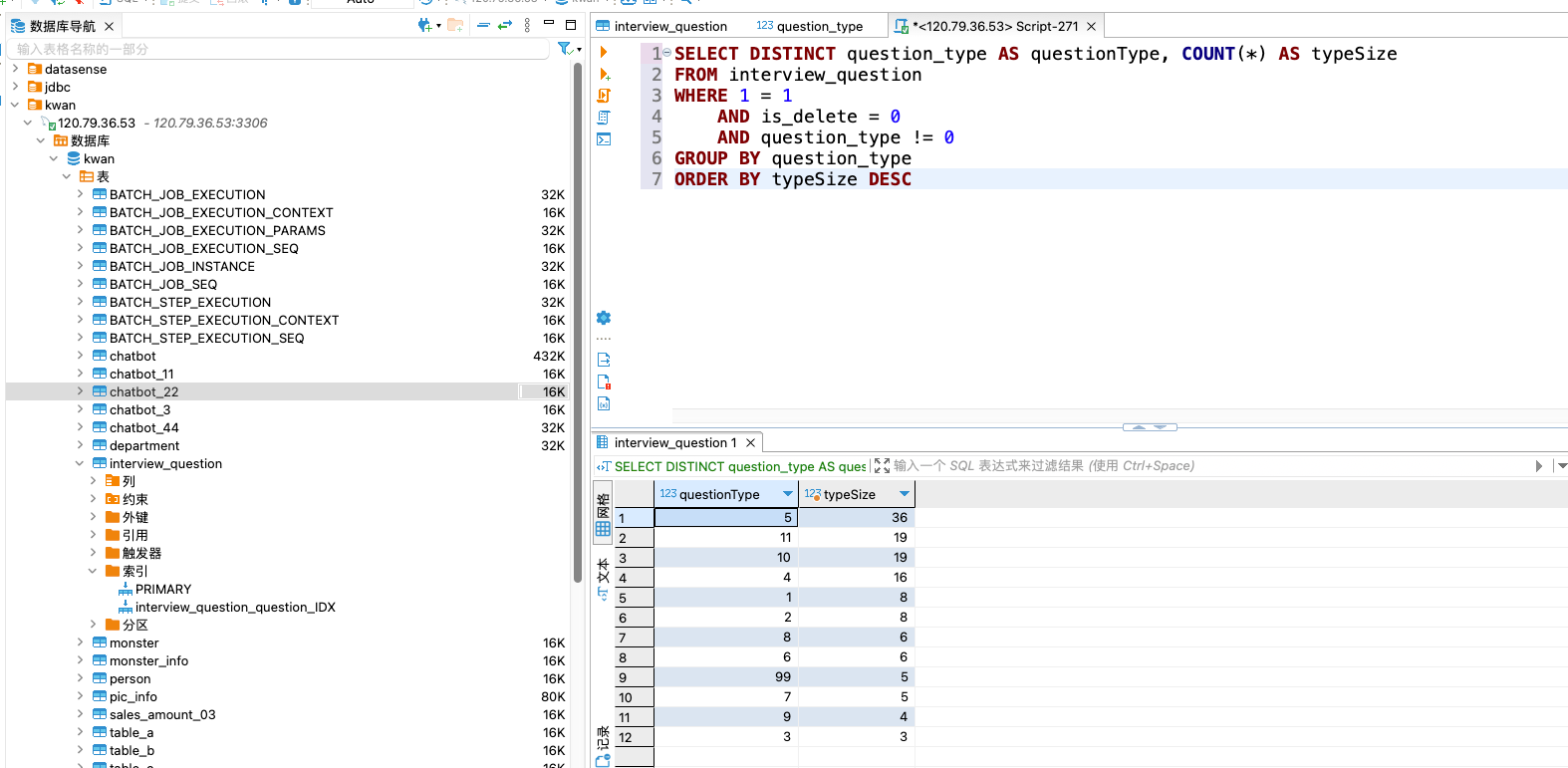Screen dimensions: 1568x768
Task: Collapse the kwan folder node
Action: point(15,105)
